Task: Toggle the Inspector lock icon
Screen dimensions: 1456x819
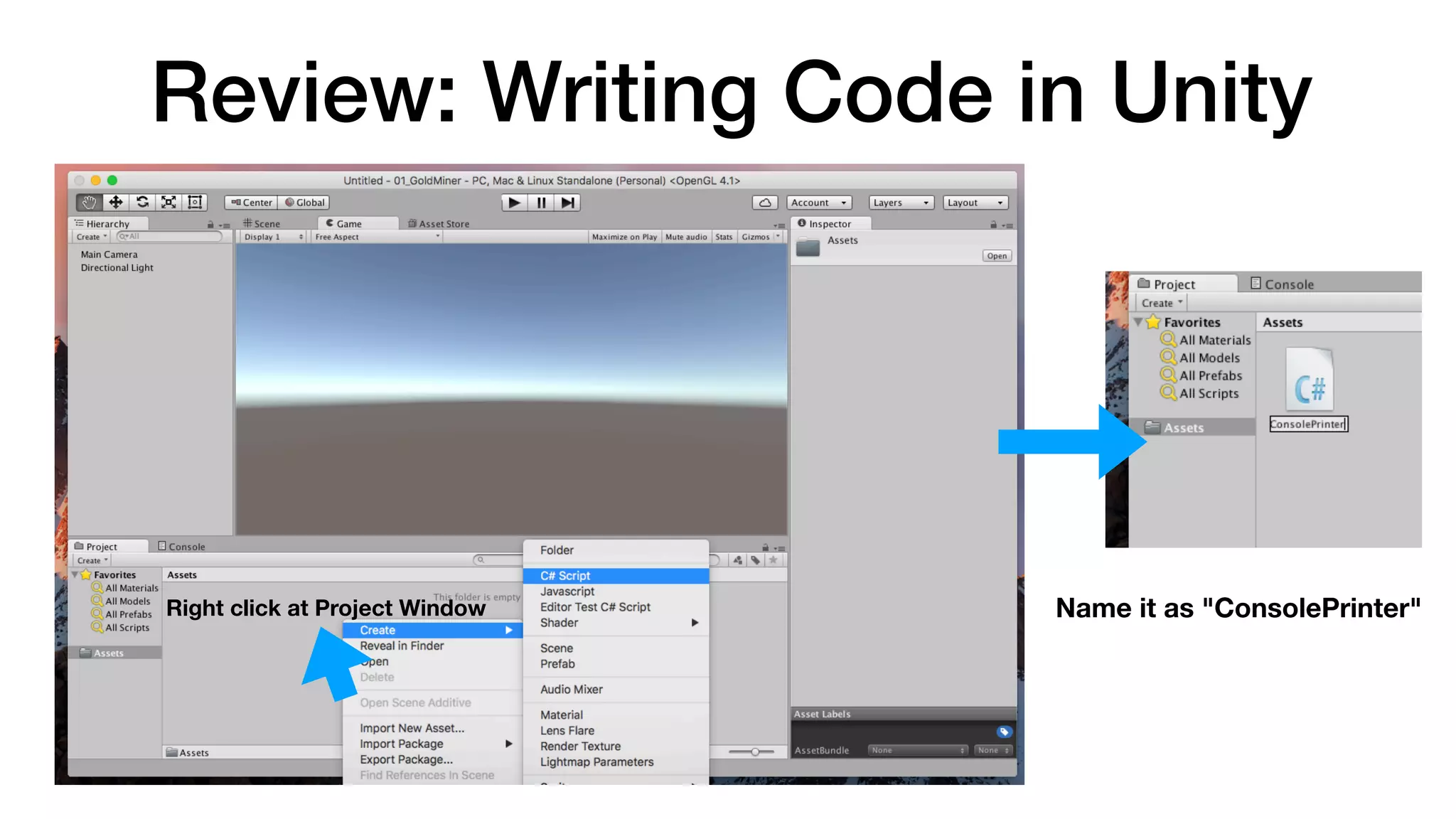Action: pos(993,225)
